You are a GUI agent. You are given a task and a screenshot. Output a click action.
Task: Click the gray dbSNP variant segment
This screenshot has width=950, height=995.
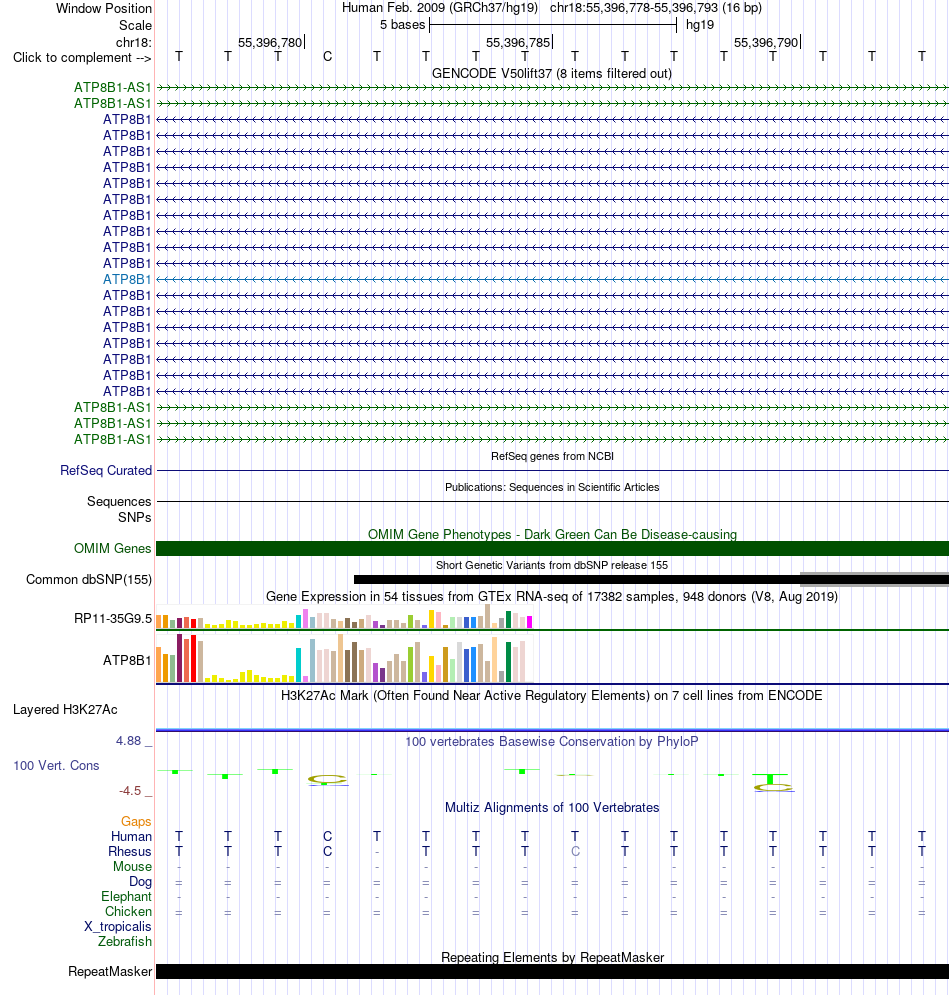point(874,579)
